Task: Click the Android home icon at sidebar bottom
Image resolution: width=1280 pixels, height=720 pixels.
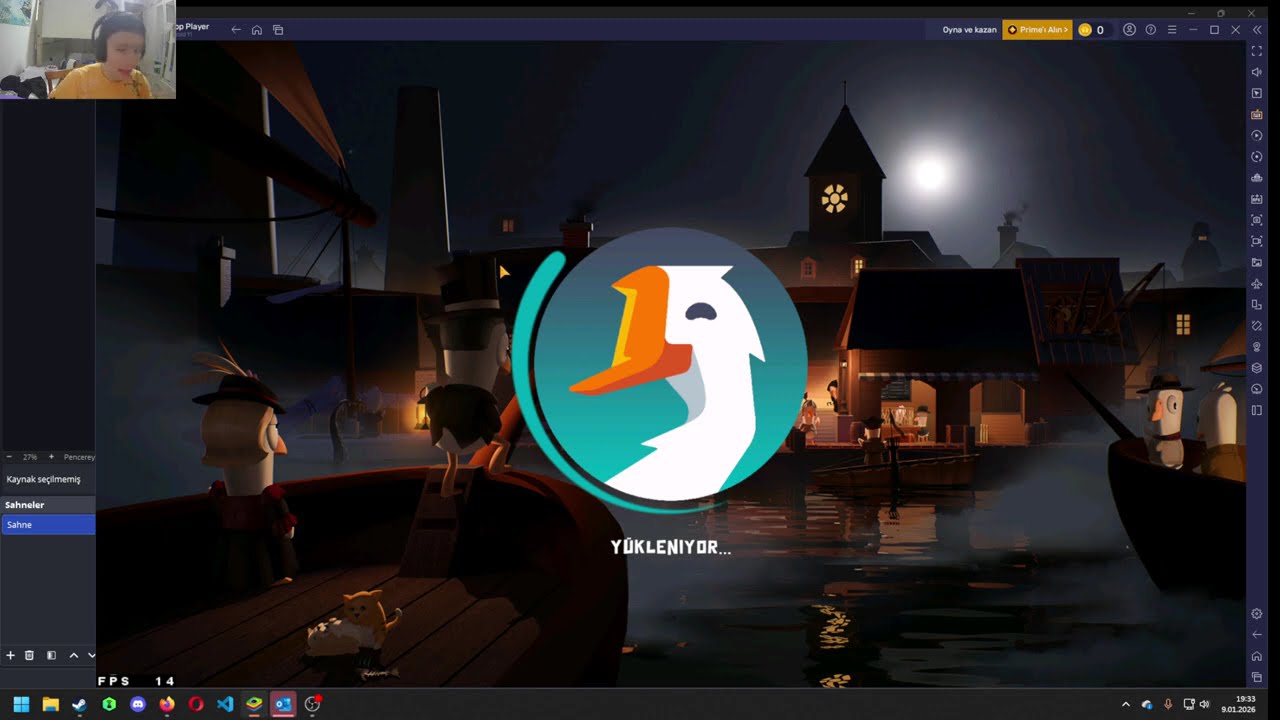Action: tap(1257, 656)
